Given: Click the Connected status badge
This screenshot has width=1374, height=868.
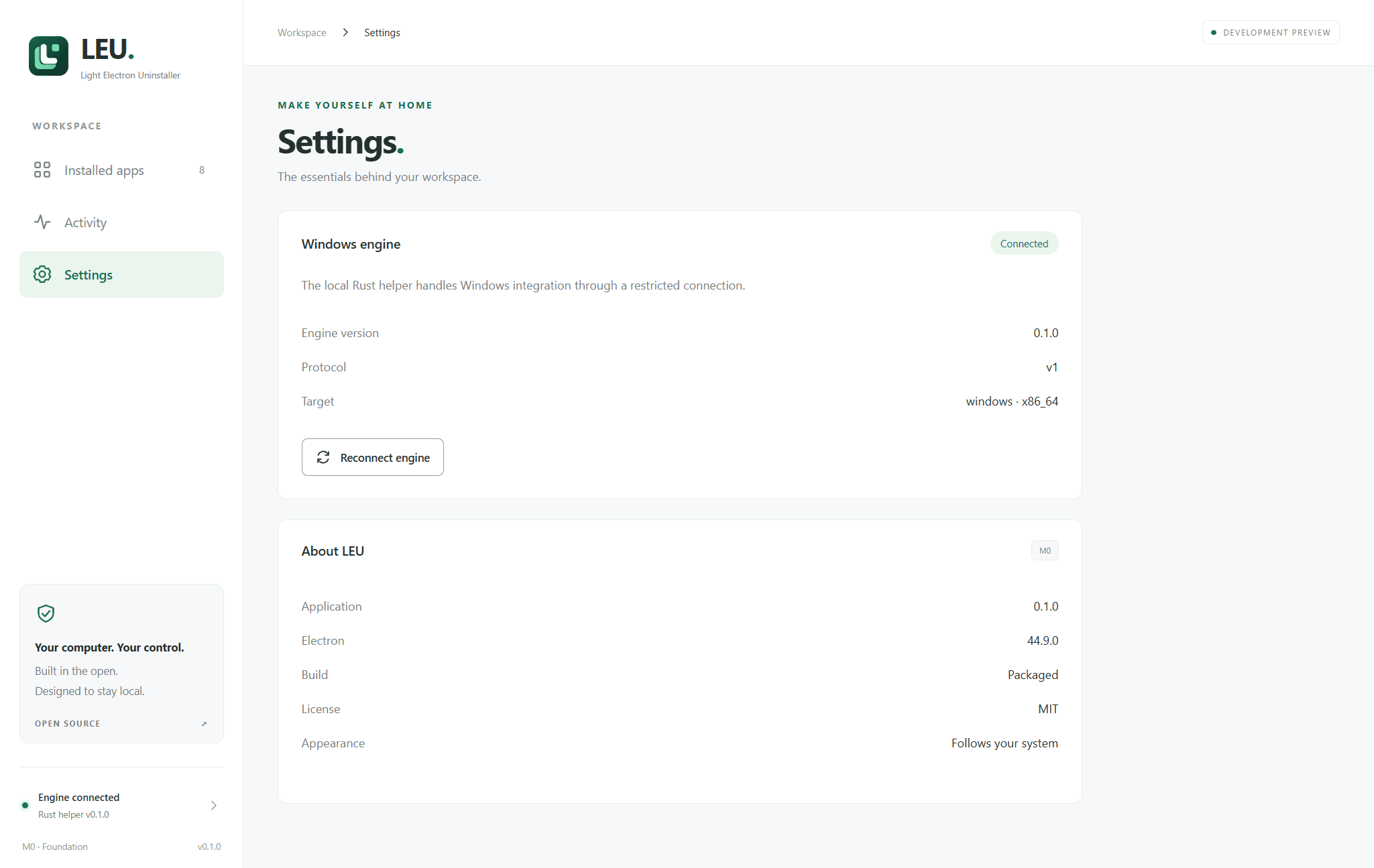Looking at the screenshot, I should click(1024, 243).
